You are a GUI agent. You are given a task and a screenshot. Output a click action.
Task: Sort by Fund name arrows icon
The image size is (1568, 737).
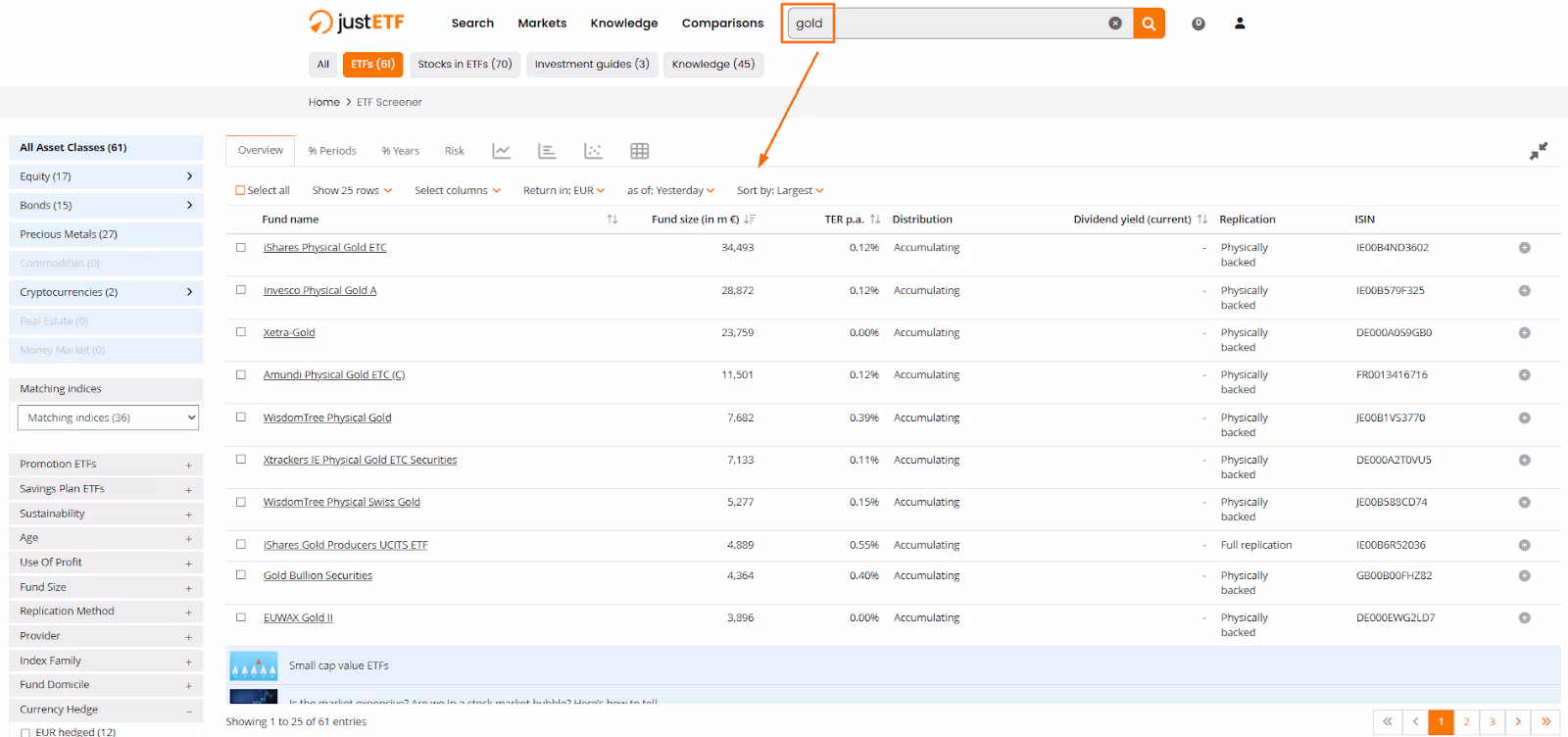click(x=612, y=220)
